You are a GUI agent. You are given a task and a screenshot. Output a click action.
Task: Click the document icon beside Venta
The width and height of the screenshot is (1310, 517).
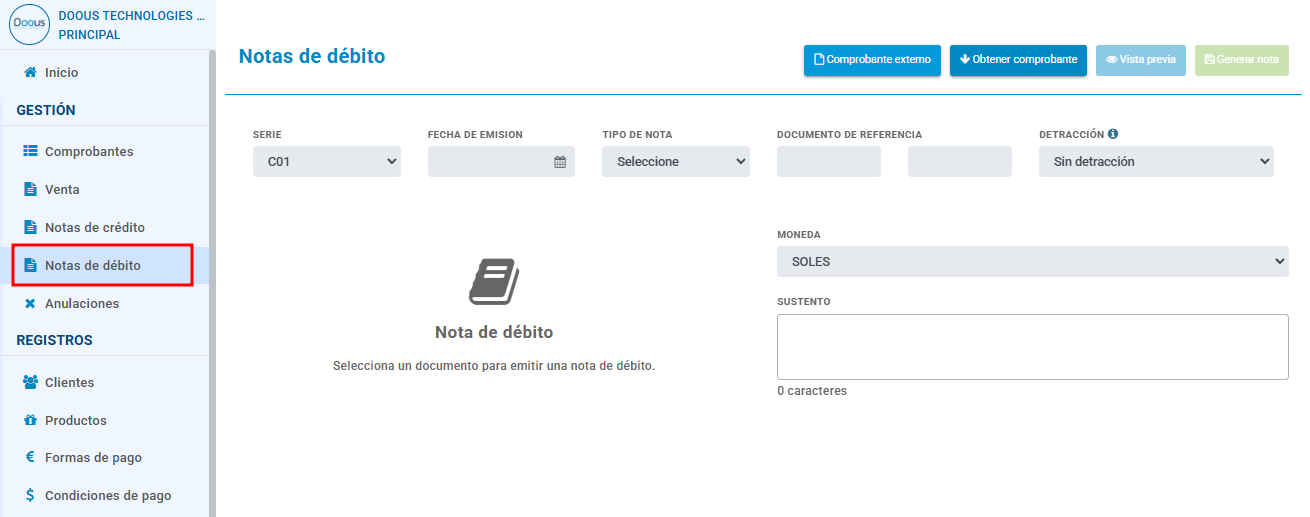pyautogui.click(x=30, y=189)
